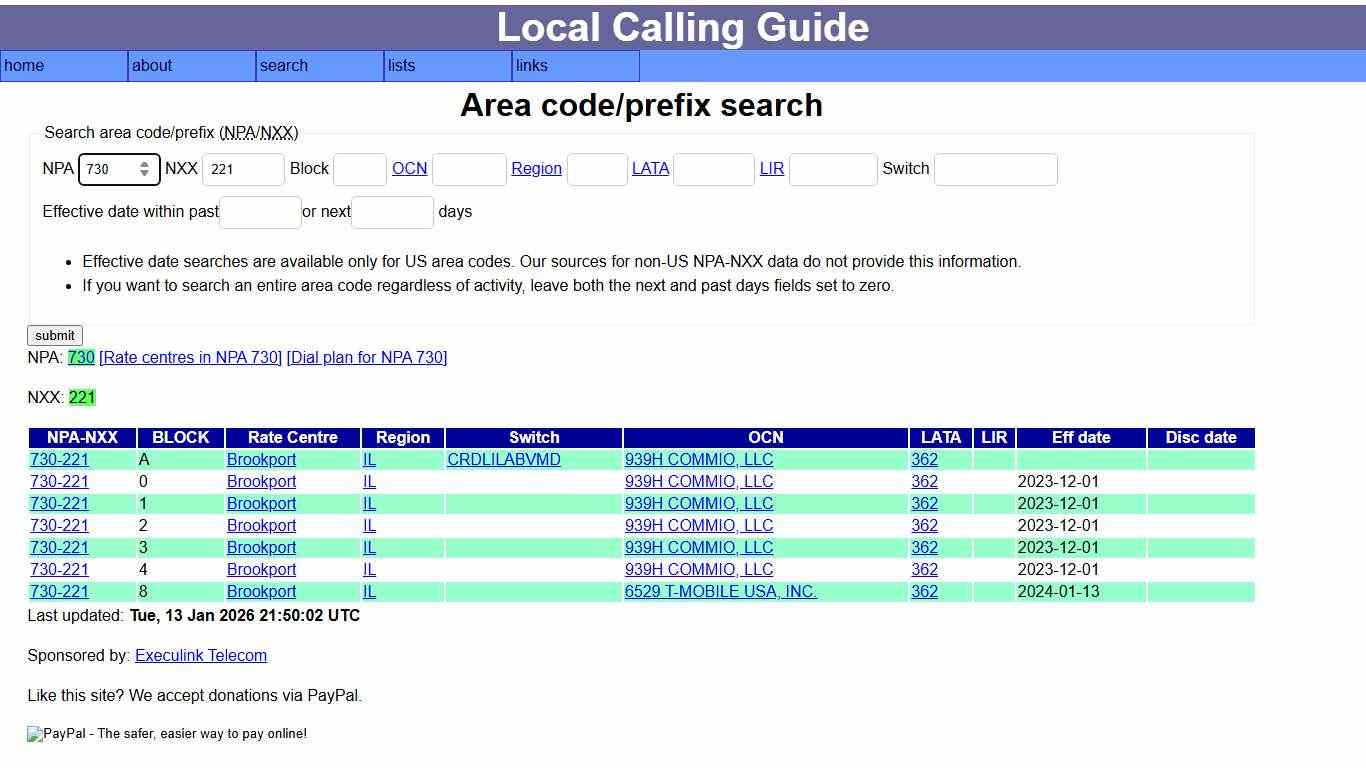Click inside the Block input field
Viewport: 1366px width, 768px height.
click(360, 169)
